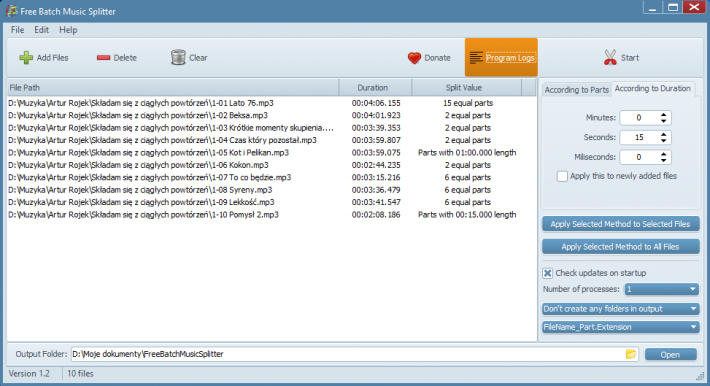Click the Version 1.2 status bar entry
Viewport: 710px width, 386px height.
[x=29, y=374]
